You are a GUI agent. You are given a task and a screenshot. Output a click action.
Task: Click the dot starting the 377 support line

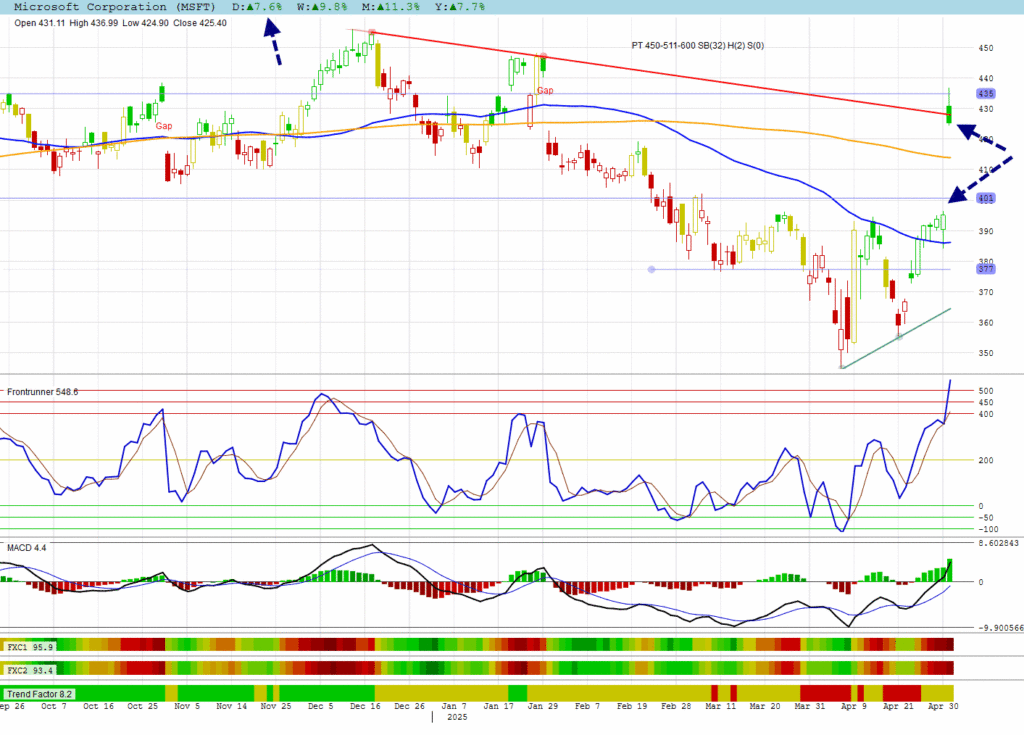tap(651, 269)
